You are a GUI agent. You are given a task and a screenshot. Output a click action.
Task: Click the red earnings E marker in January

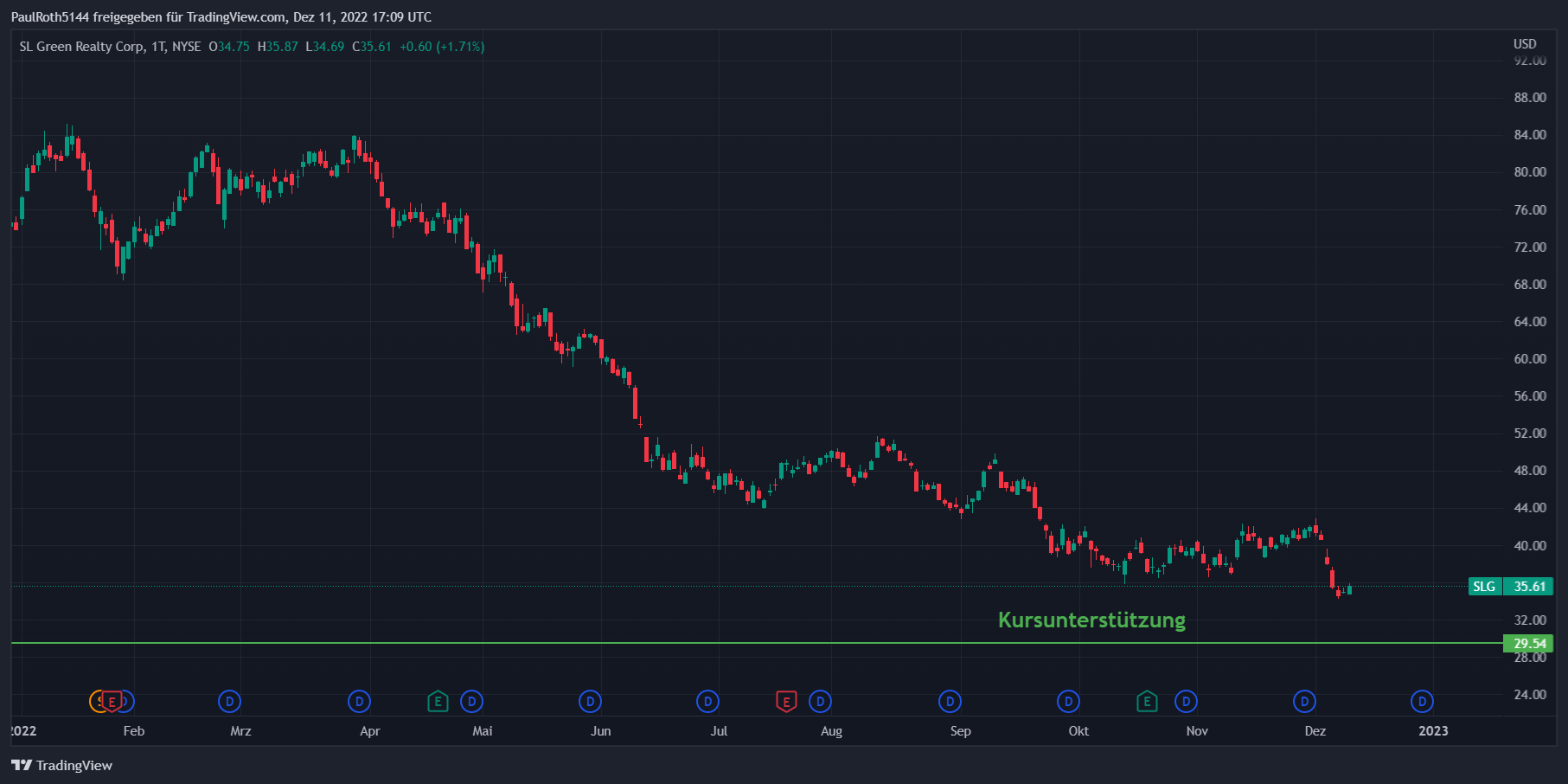coord(112,701)
